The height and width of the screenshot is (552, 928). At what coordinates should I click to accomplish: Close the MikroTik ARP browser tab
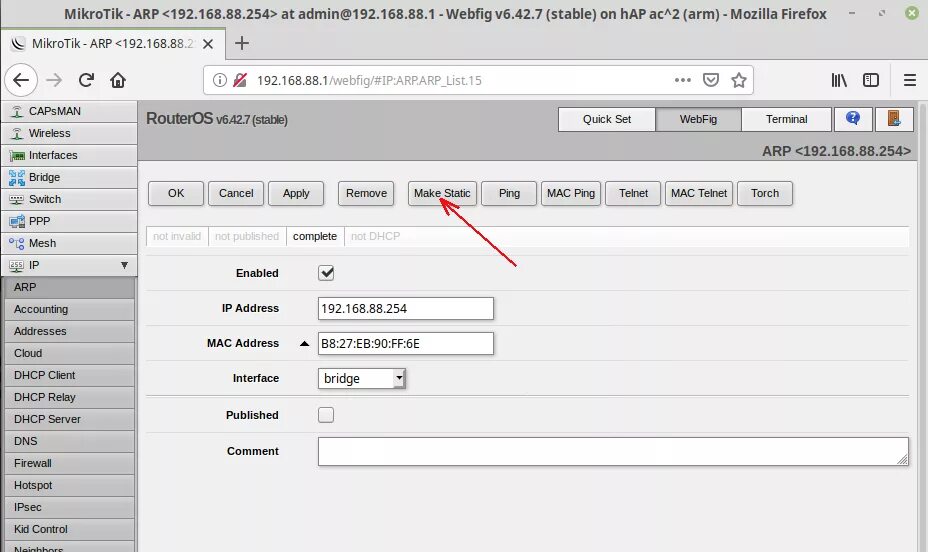click(208, 44)
